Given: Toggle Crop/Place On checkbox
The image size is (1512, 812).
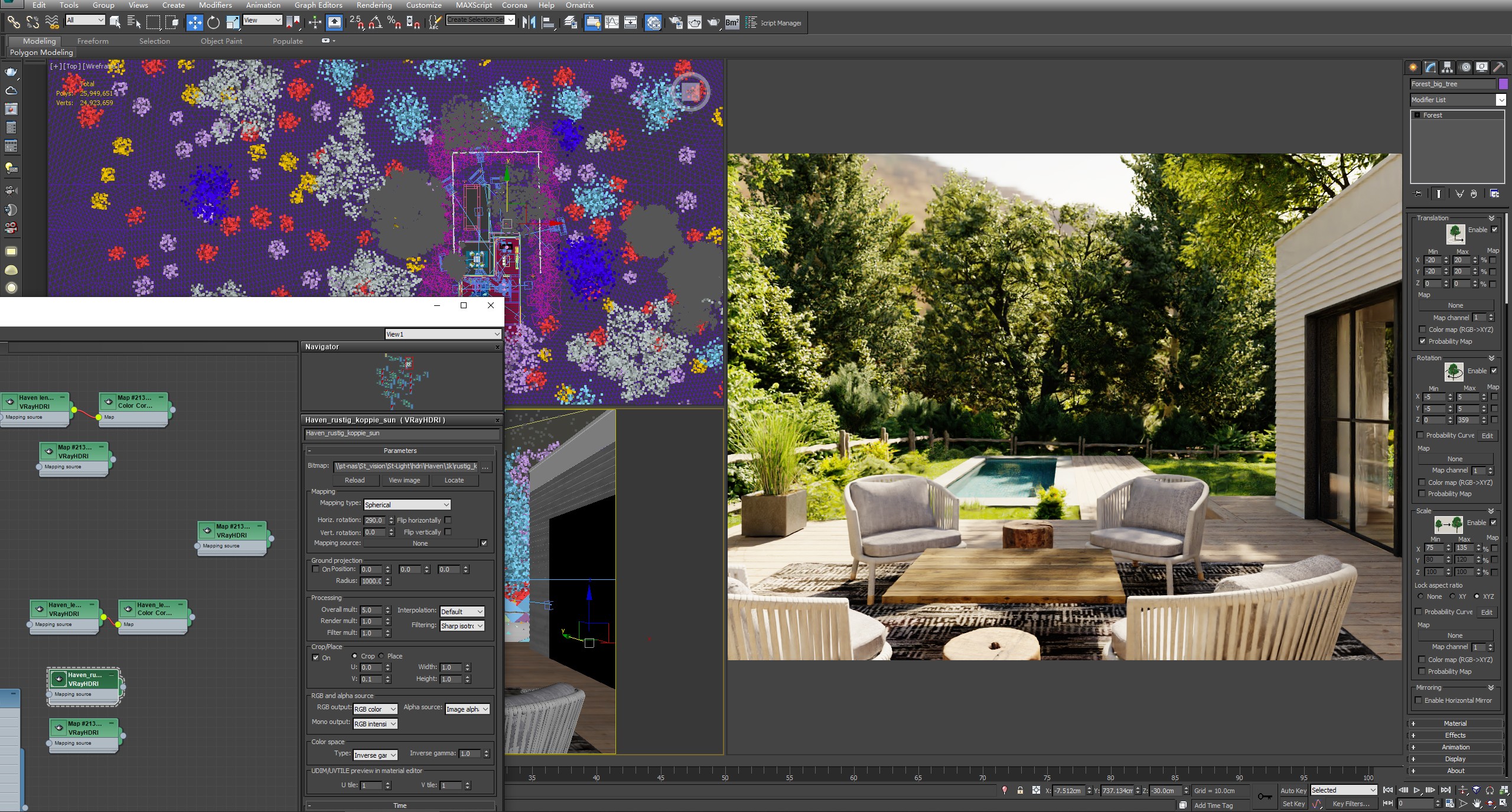Looking at the screenshot, I should coord(315,657).
